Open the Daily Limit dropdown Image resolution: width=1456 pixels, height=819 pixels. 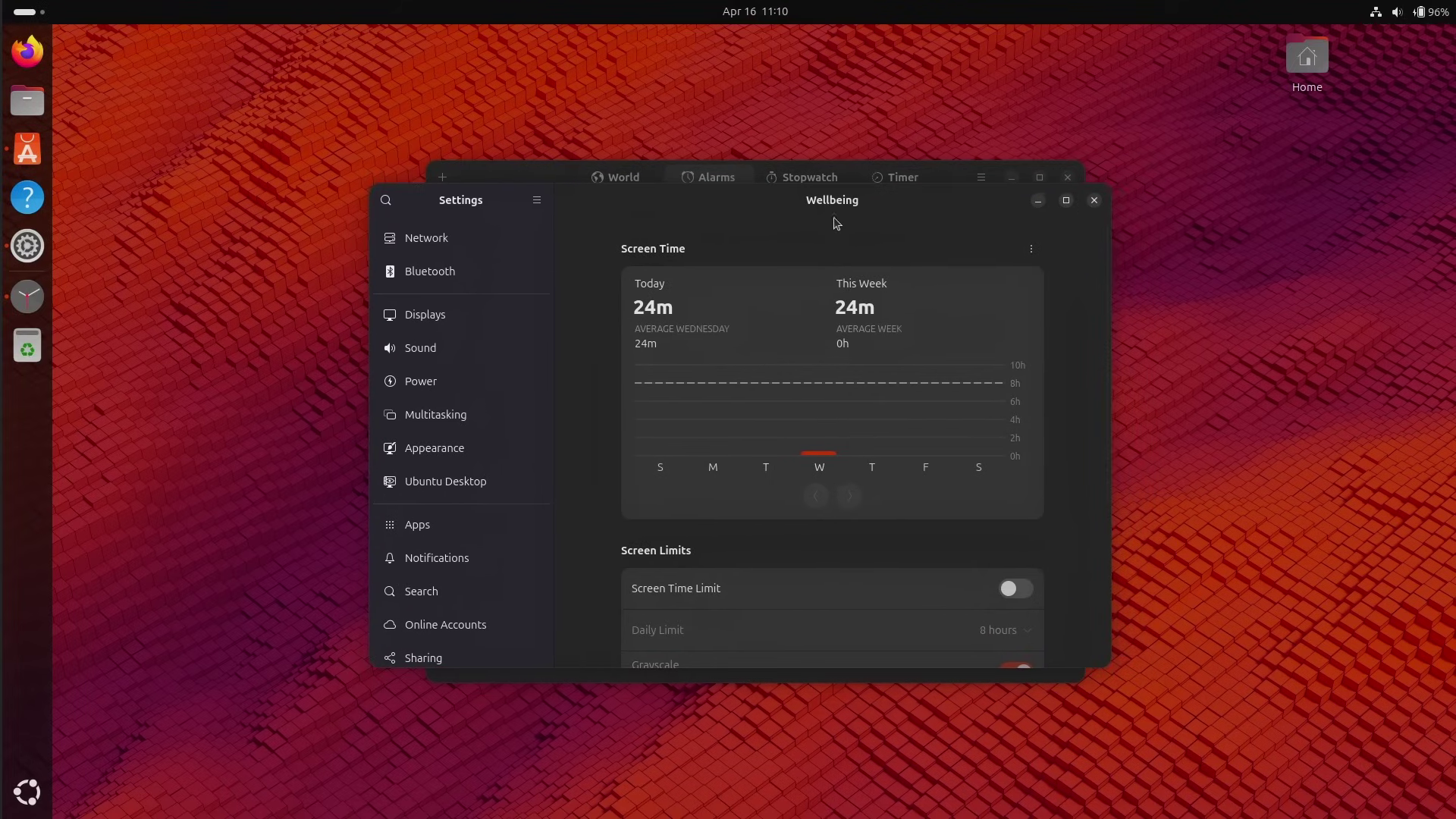coord(1004,630)
